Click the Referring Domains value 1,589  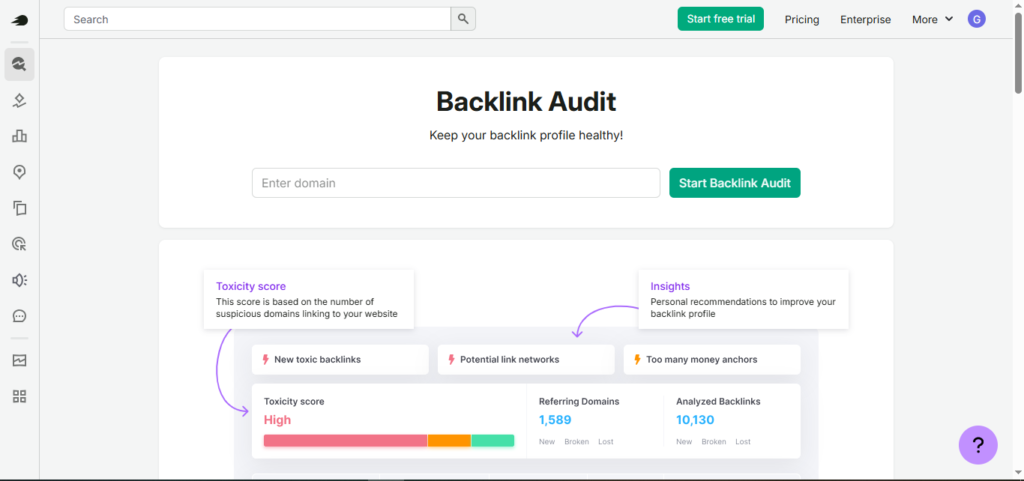(x=555, y=420)
